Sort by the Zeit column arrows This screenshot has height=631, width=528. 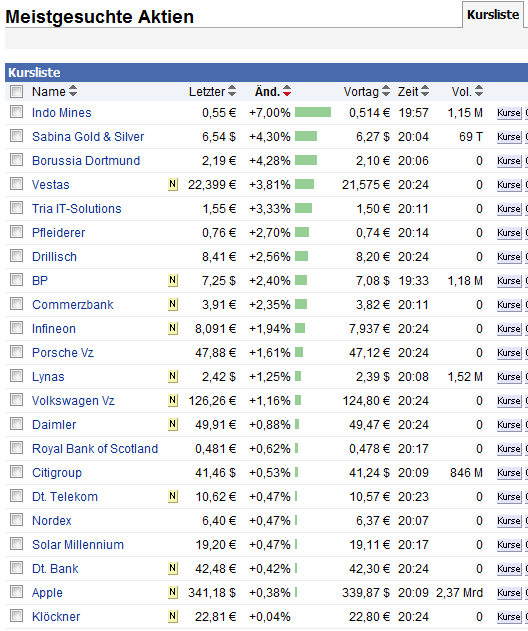425,91
